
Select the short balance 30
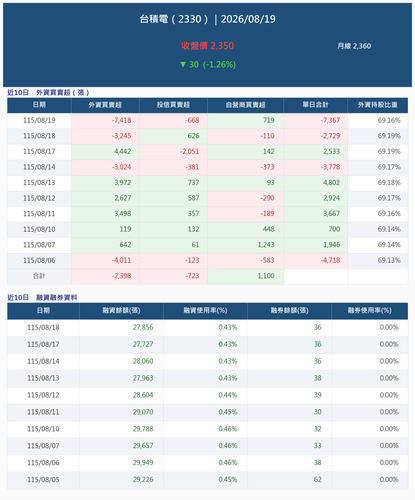(318, 412)
